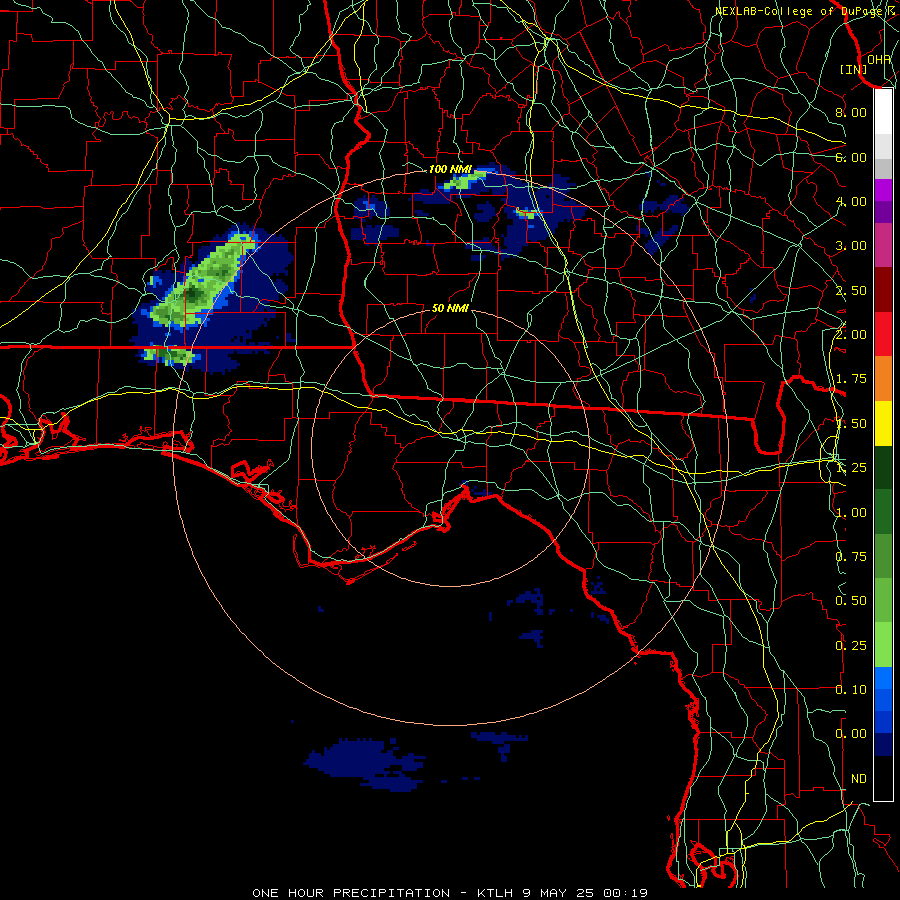Select the 2.00 legend value
Screen dimensions: 900x900
pos(851,334)
